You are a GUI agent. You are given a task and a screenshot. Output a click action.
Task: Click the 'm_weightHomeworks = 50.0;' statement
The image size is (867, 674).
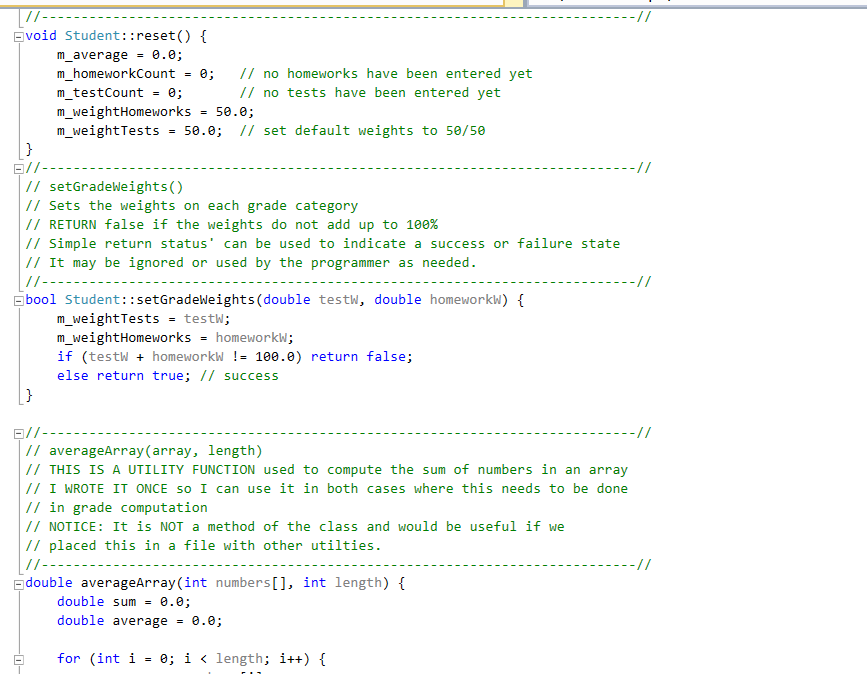coord(155,112)
